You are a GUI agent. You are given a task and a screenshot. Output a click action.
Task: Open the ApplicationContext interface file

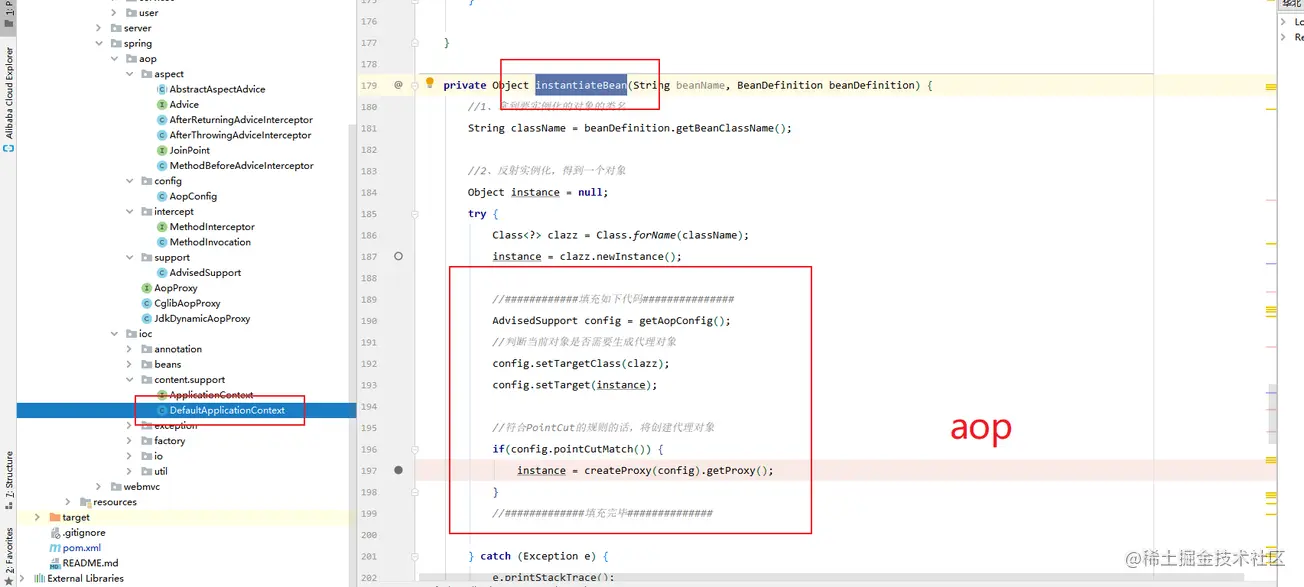[x=211, y=395]
